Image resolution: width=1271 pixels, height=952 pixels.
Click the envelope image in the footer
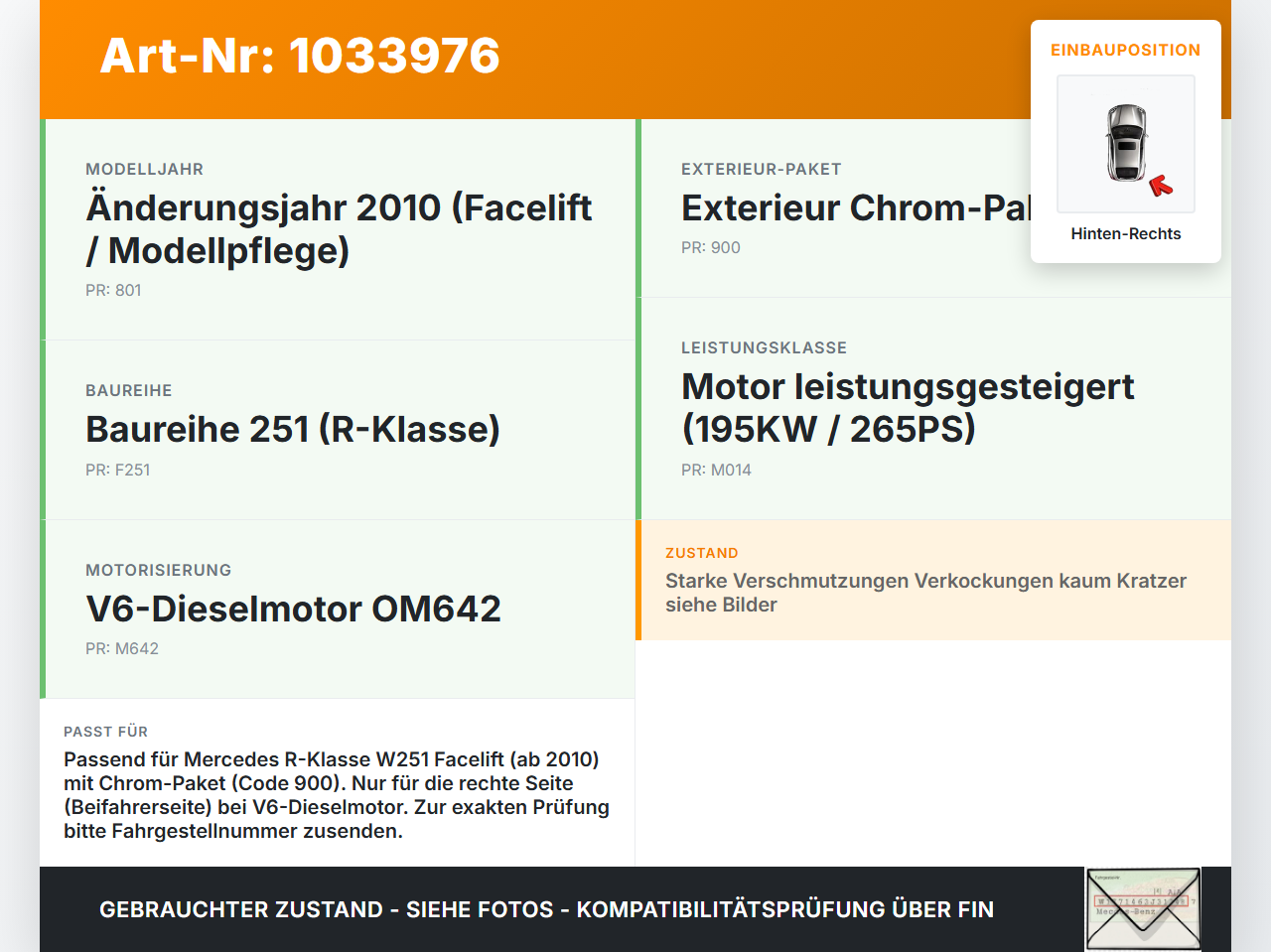coord(1143,909)
